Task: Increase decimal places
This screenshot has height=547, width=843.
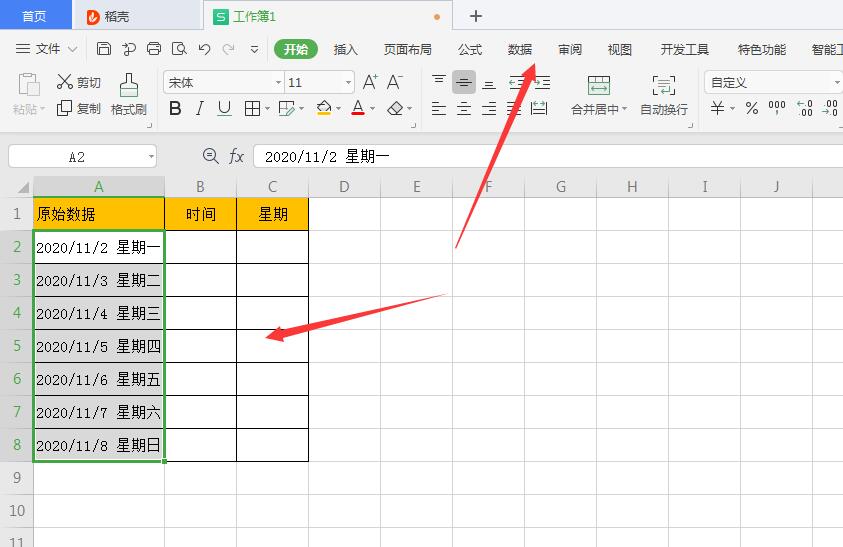Action: (805, 108)
